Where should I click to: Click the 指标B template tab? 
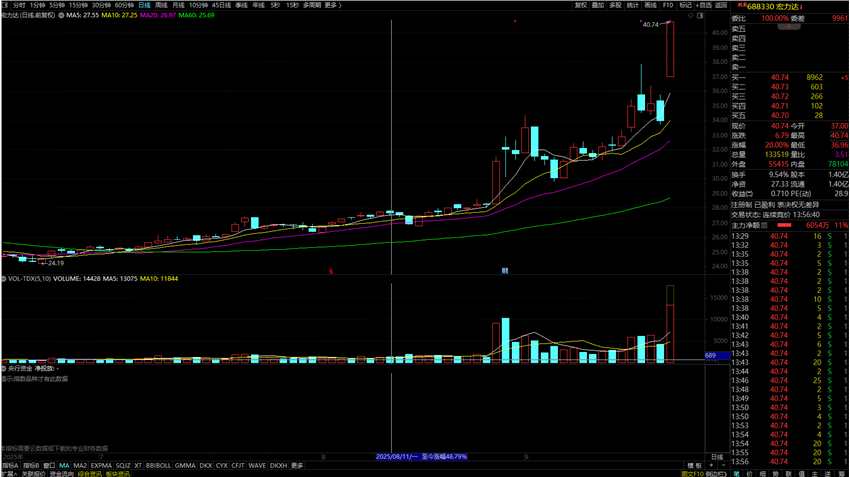tap(31, 466)
